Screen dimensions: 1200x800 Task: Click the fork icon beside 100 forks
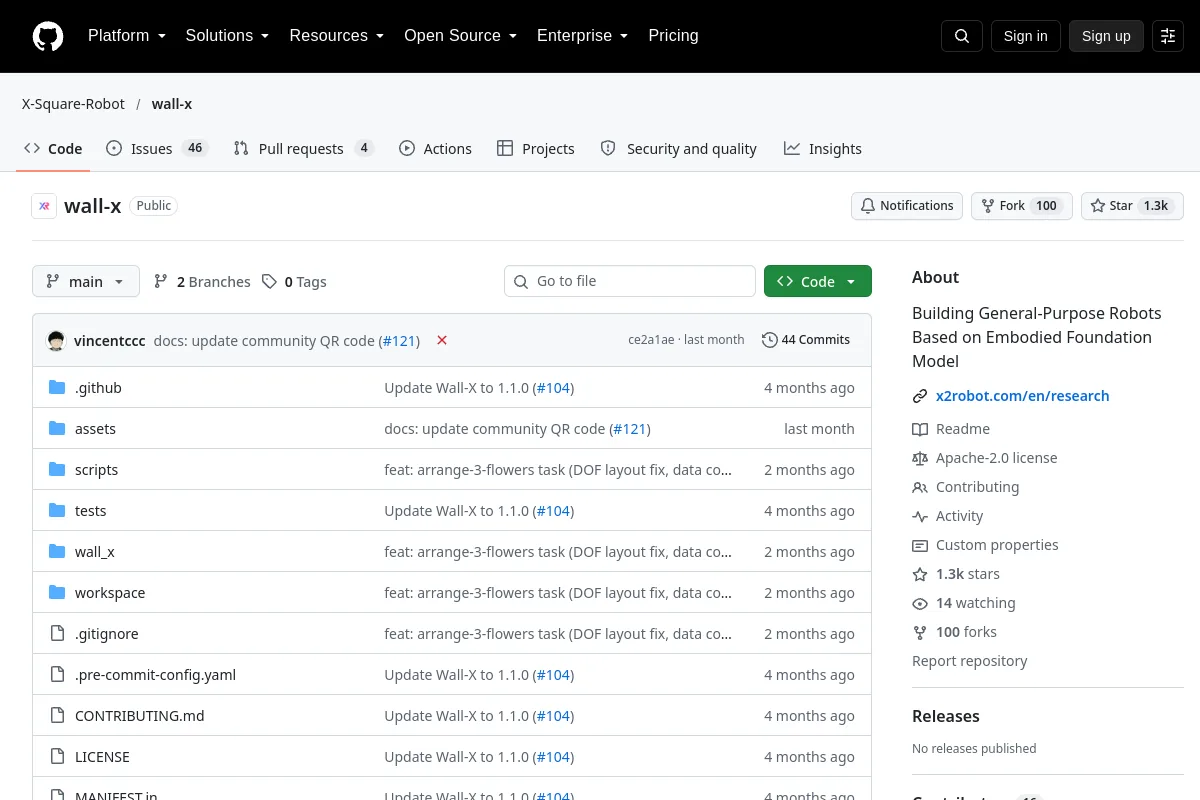[x=920, y=632]
